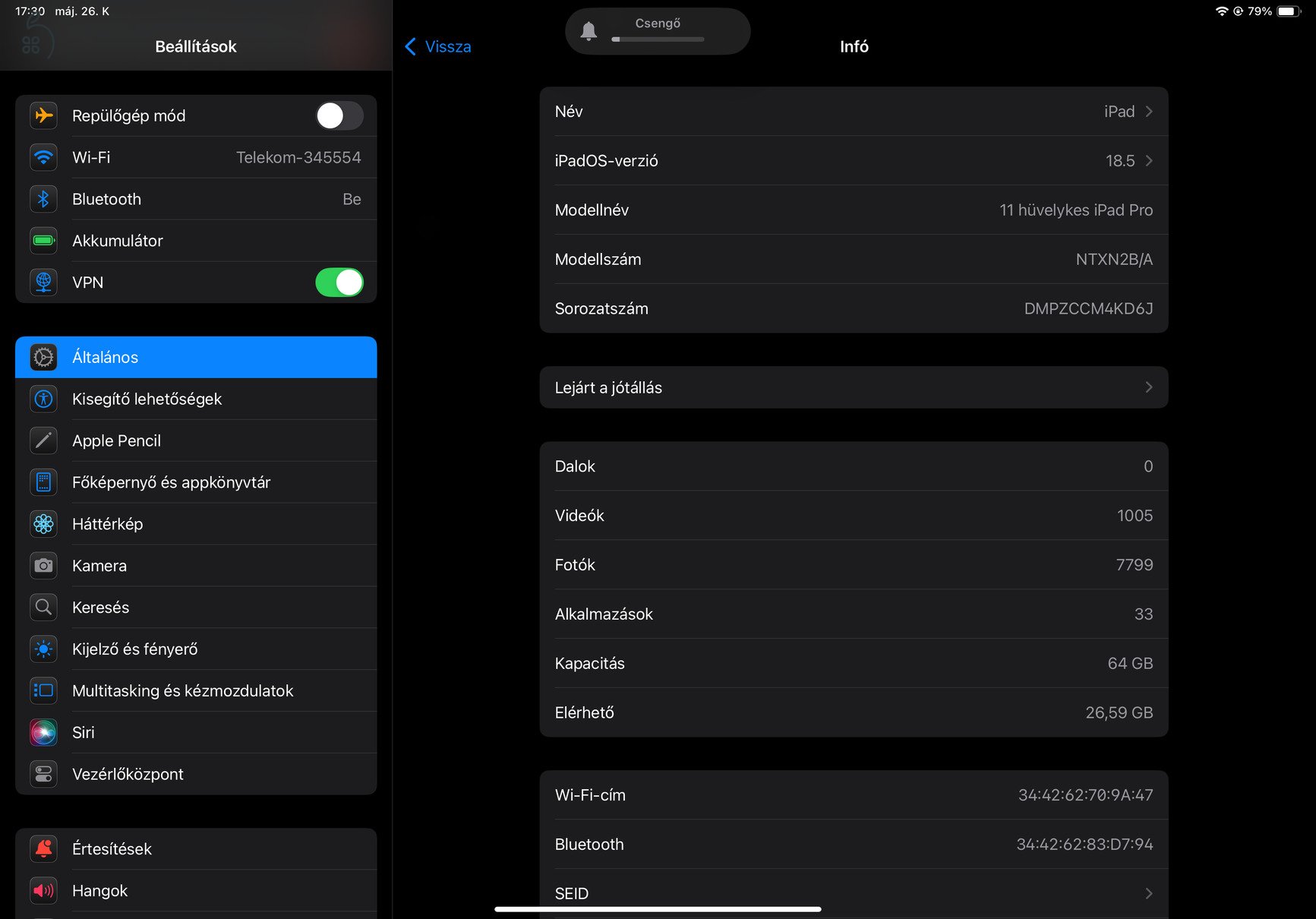Tap the Wi-Fi-cím value 34:42:62:70:9A:47

pos(1085,795)
